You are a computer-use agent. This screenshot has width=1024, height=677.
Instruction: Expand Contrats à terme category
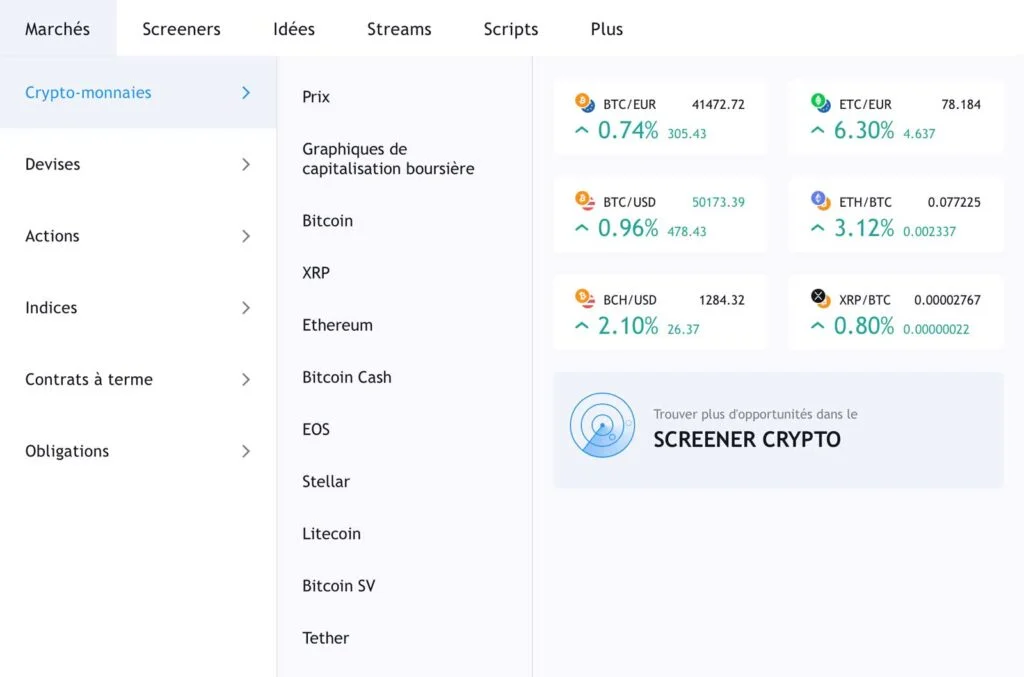click(x=246, y=380)
